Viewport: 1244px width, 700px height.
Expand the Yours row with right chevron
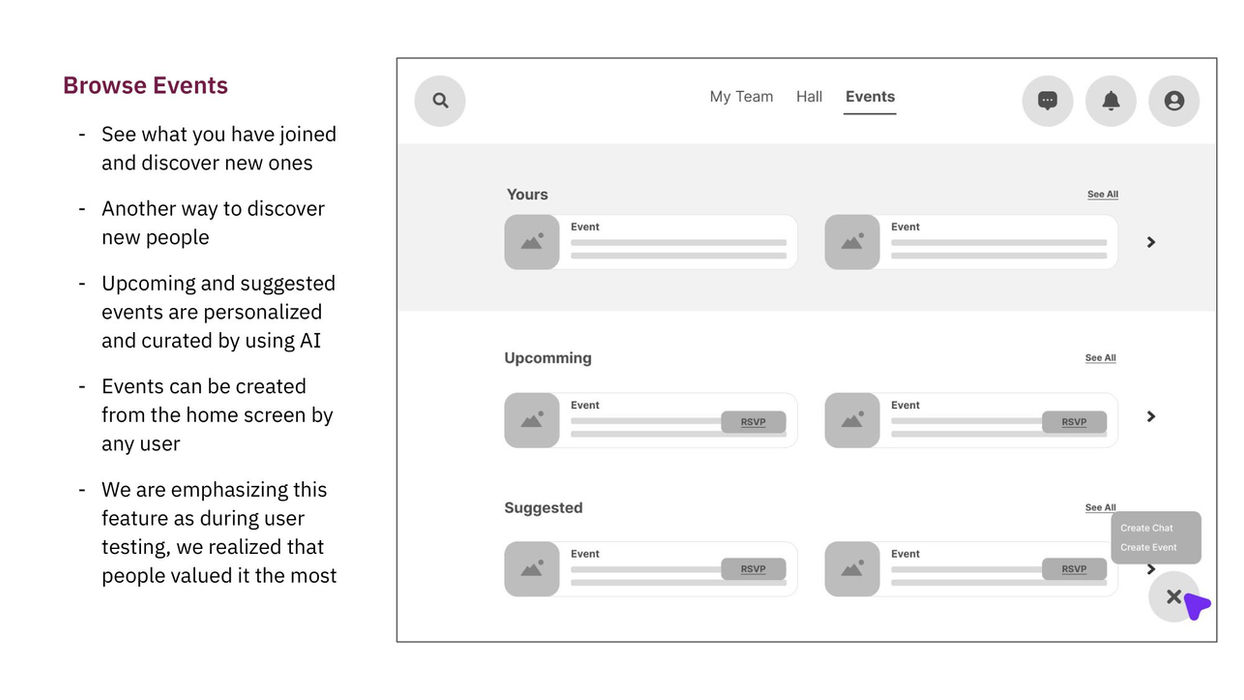1151,242
